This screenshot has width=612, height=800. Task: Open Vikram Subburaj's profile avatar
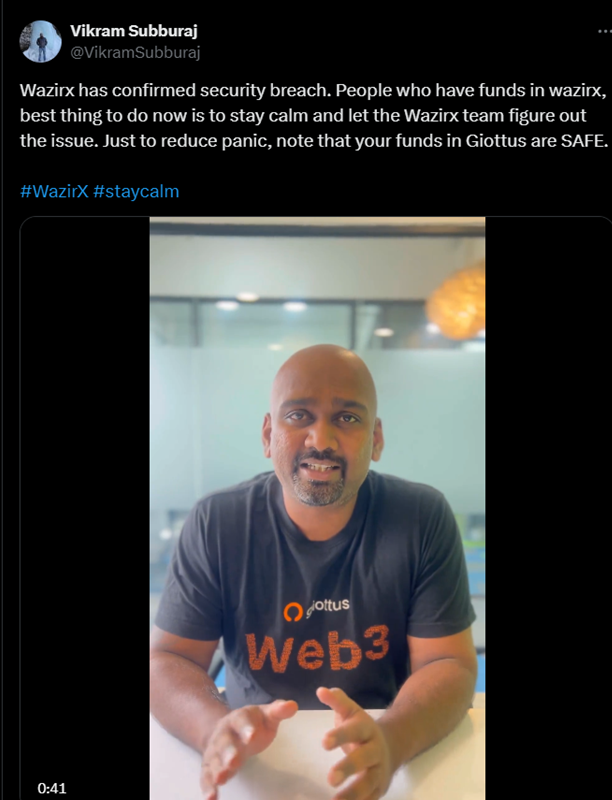(40, 41)
